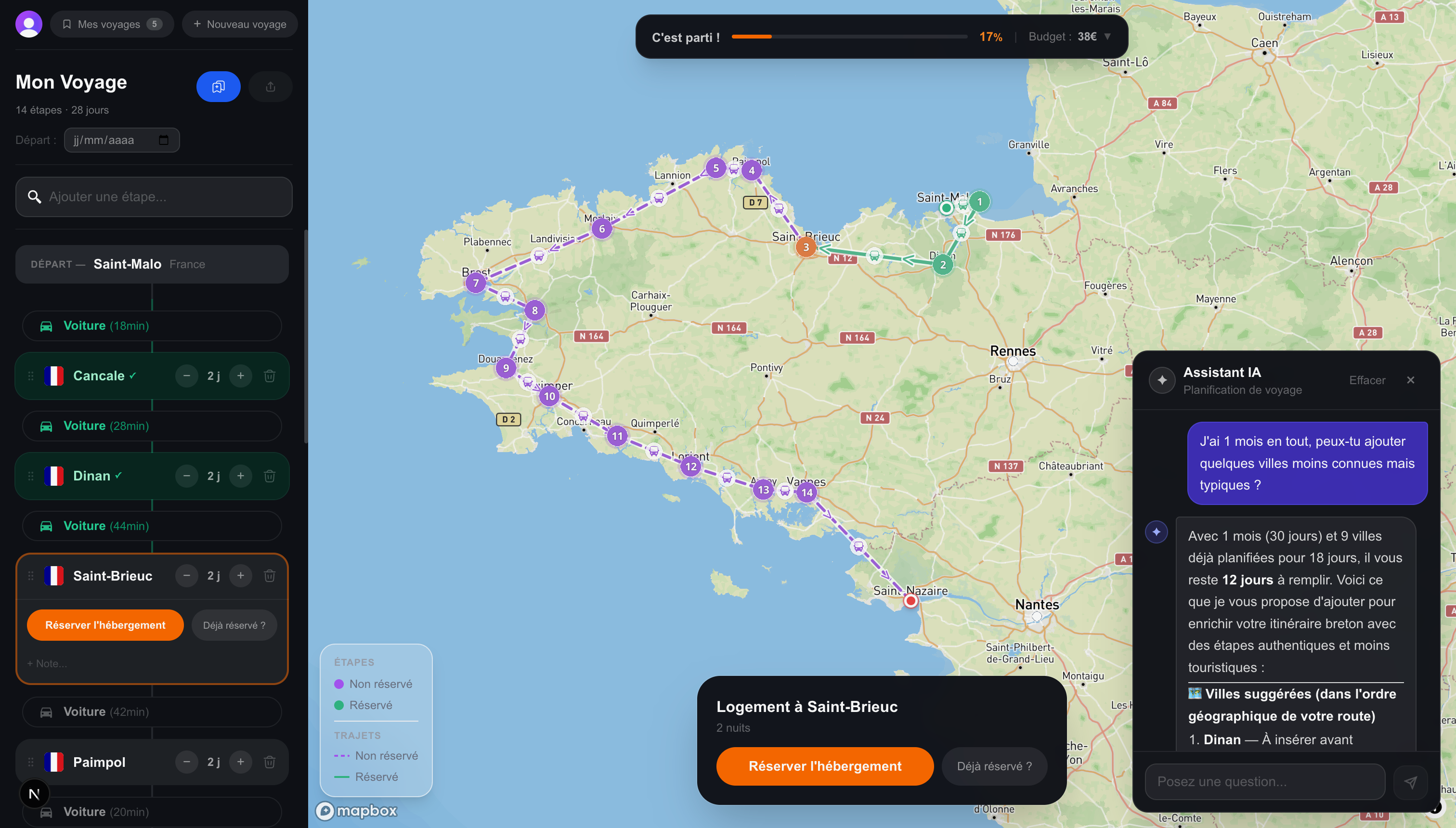Screen dimensions: 1456x828
Task: Toggle Déjà réservé in Saint-Brieuc sidebar card
Action: tap(234, 625)
